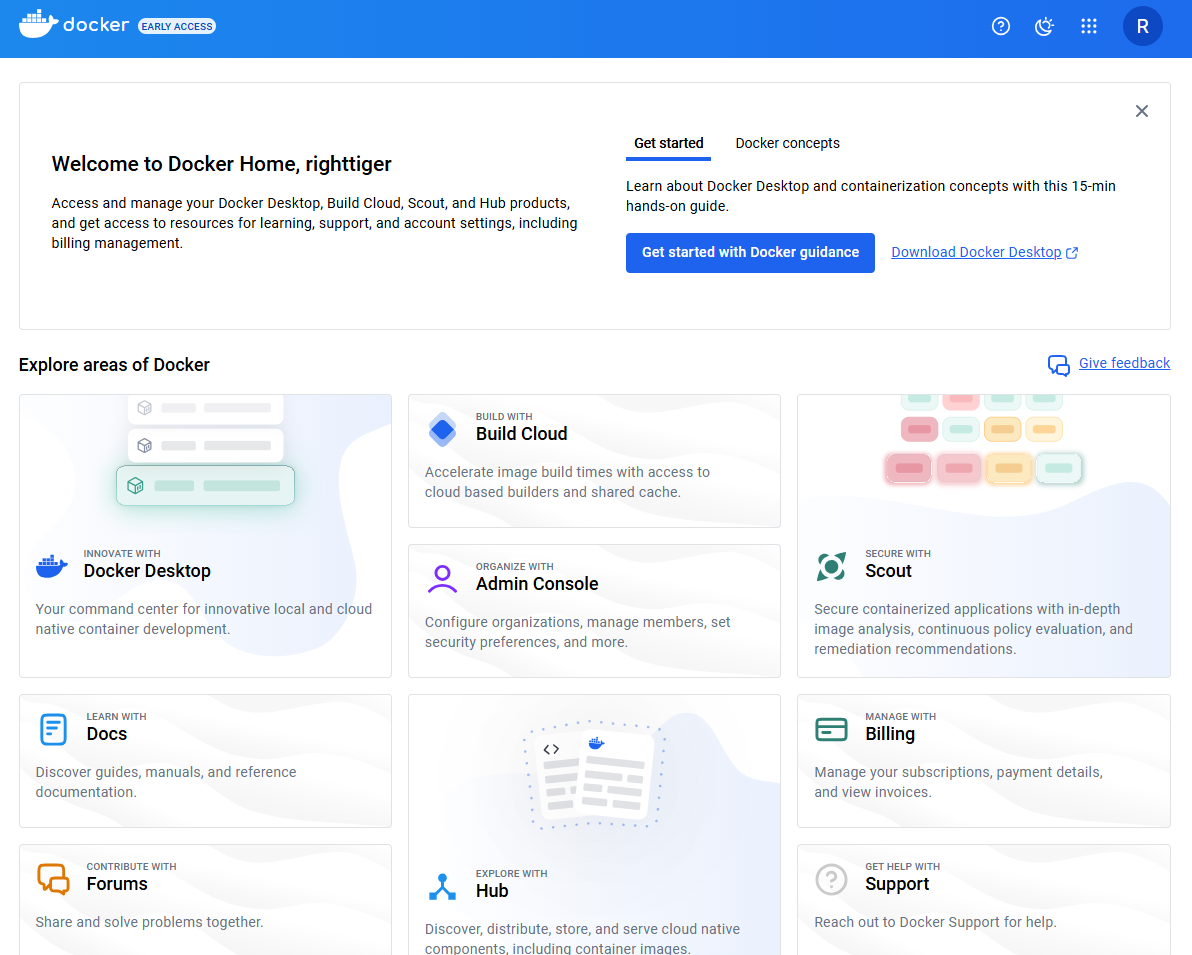1192x955 pixels.
Task: Close the welcome banner
Action: point(1141,111)
